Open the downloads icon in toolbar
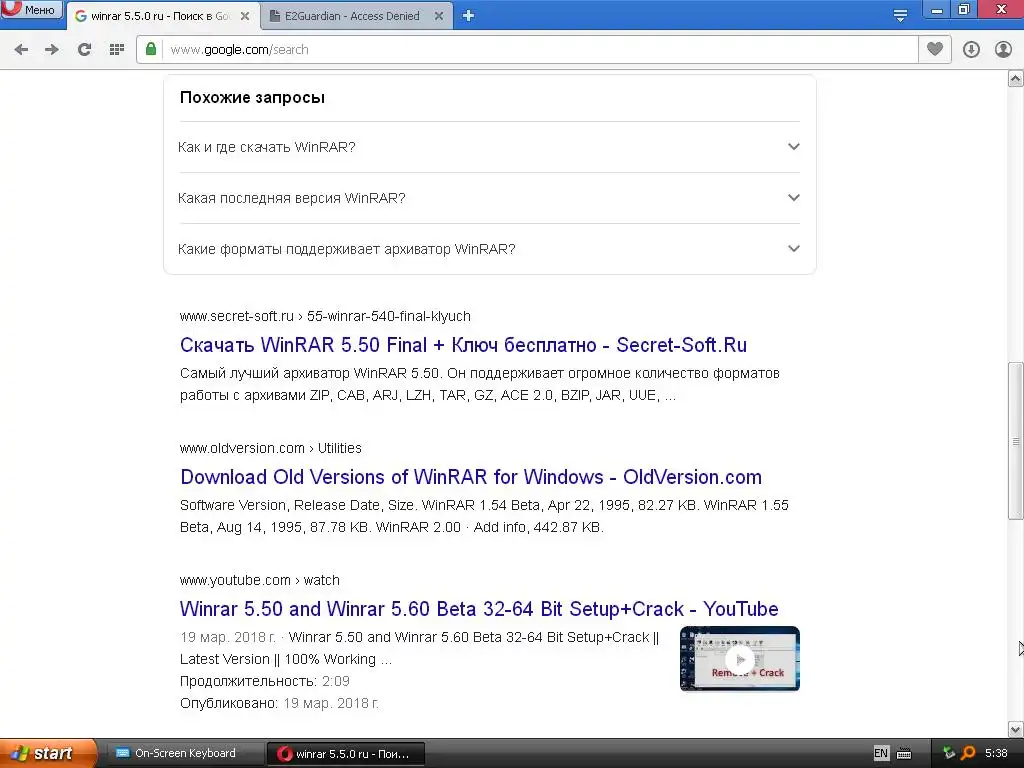 click(971, 50)
